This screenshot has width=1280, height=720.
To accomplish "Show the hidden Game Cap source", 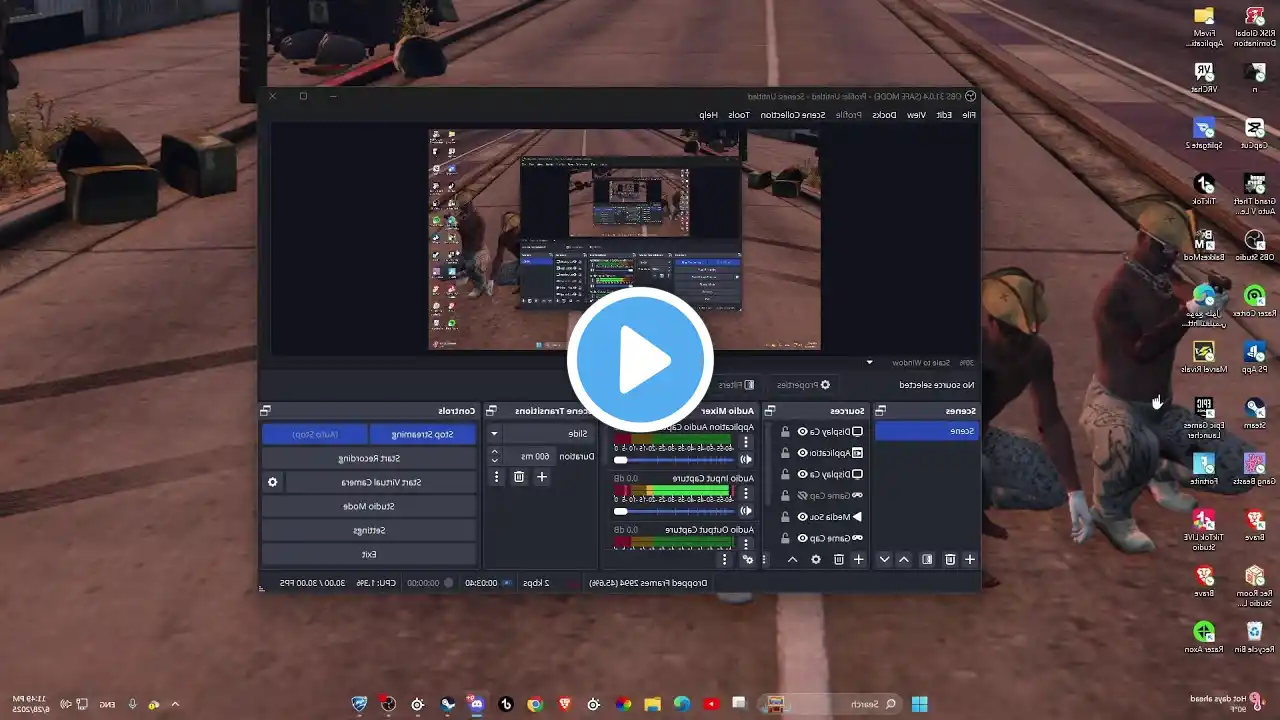I will [802, 495].
